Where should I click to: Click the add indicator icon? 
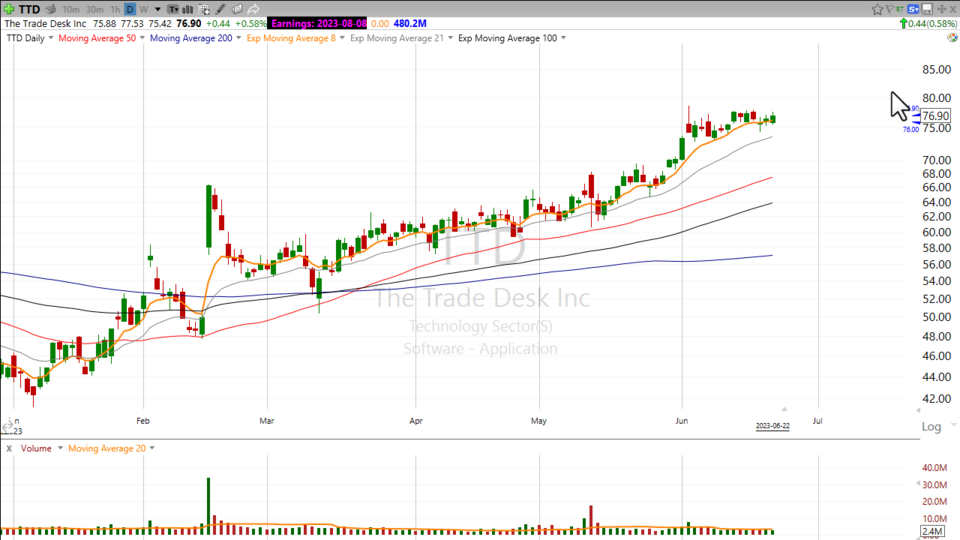point(204,9)
